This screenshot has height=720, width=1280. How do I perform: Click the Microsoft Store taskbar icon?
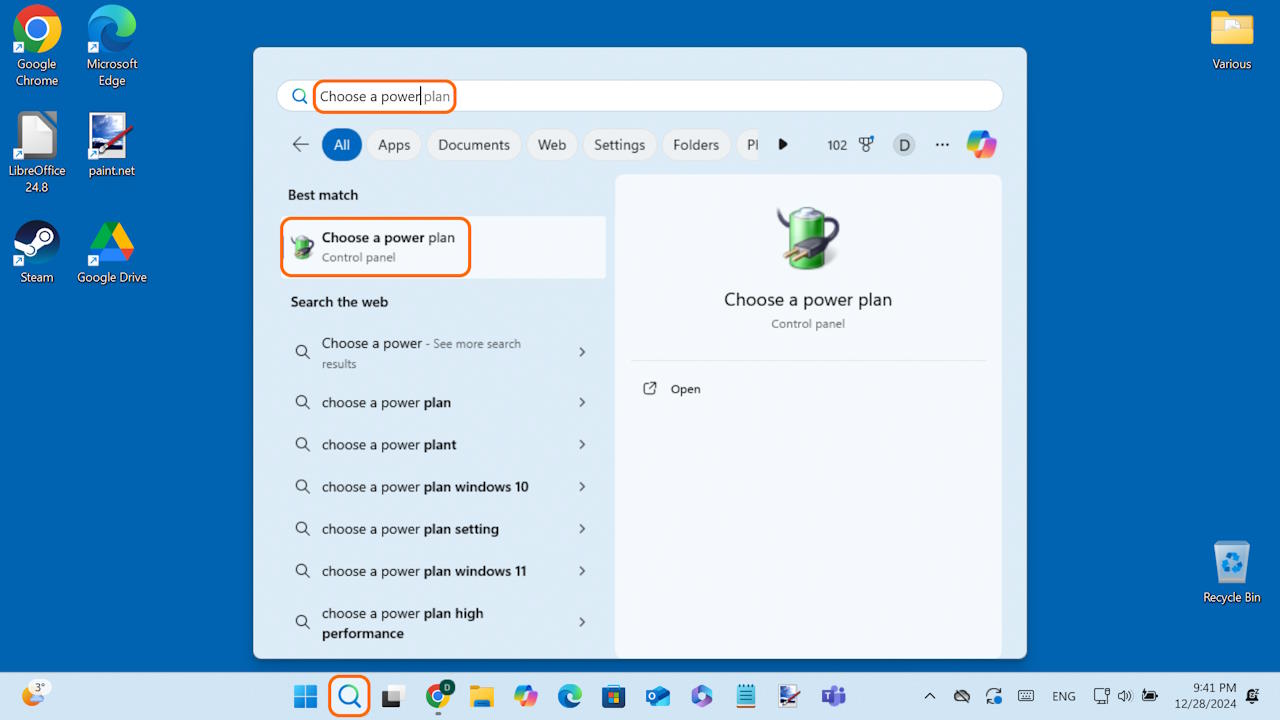[613, 696]
